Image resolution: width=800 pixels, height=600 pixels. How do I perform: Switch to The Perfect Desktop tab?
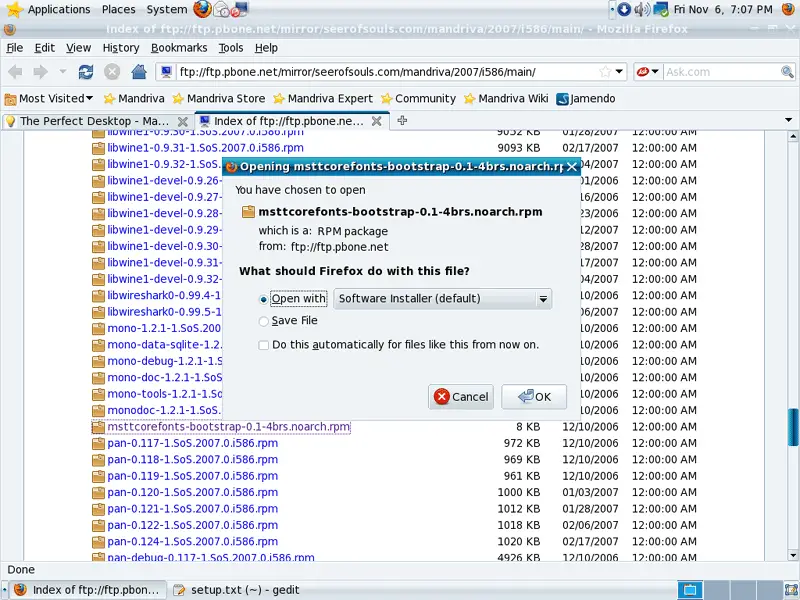coord(95,121)
